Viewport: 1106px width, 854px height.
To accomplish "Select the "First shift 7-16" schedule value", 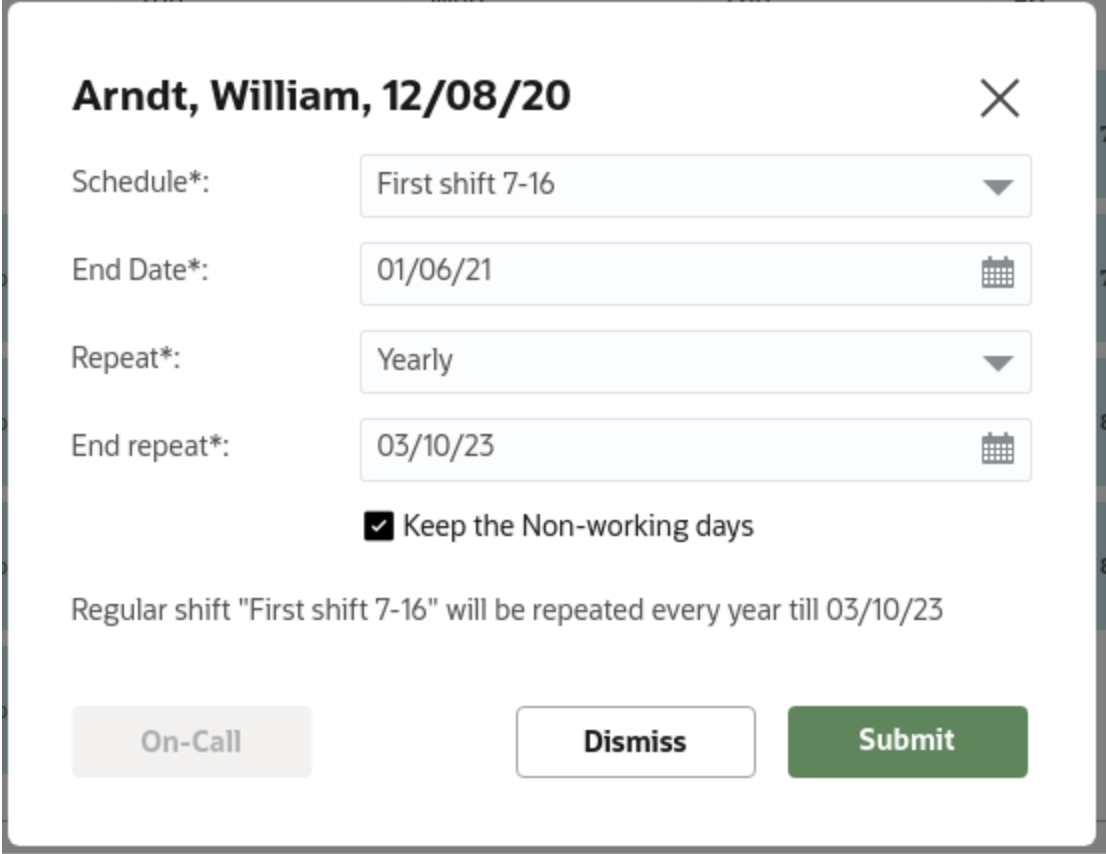I will (465, 185).
